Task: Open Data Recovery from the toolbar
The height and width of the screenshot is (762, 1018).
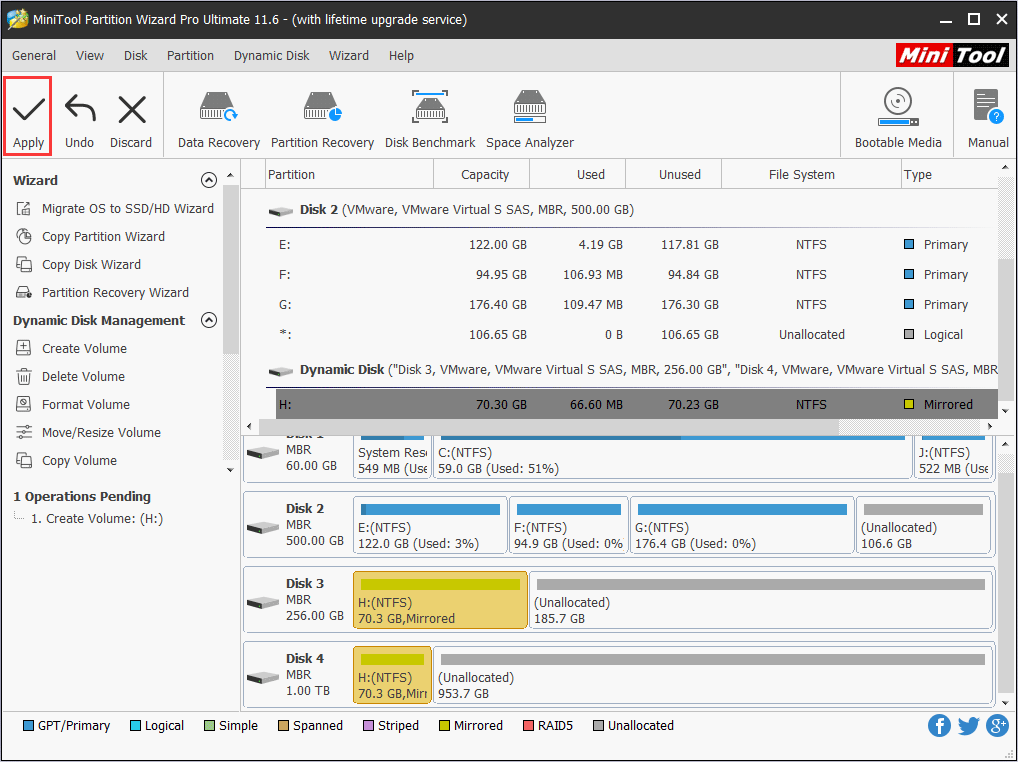Action: click(218, 115)
